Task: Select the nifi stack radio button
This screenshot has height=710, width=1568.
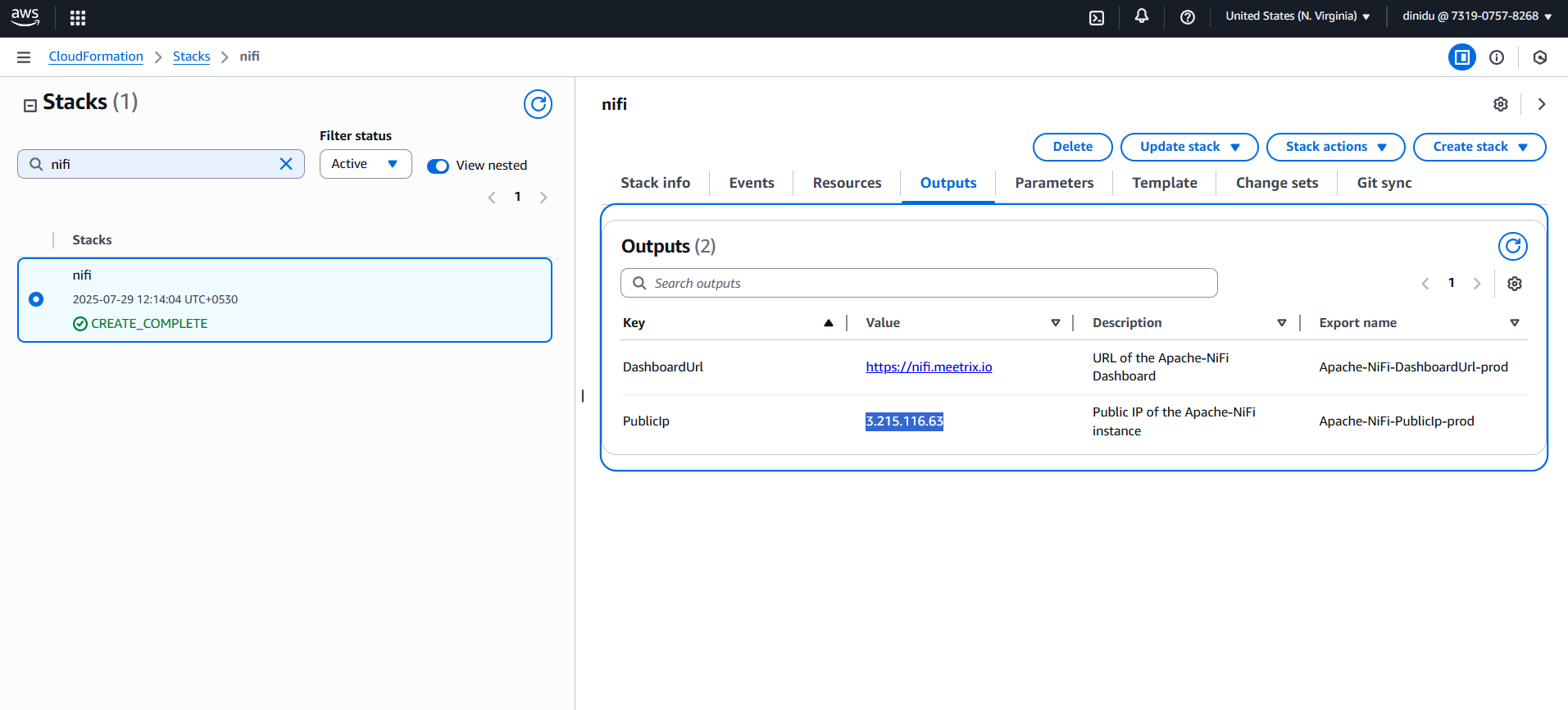Action: 36,299
